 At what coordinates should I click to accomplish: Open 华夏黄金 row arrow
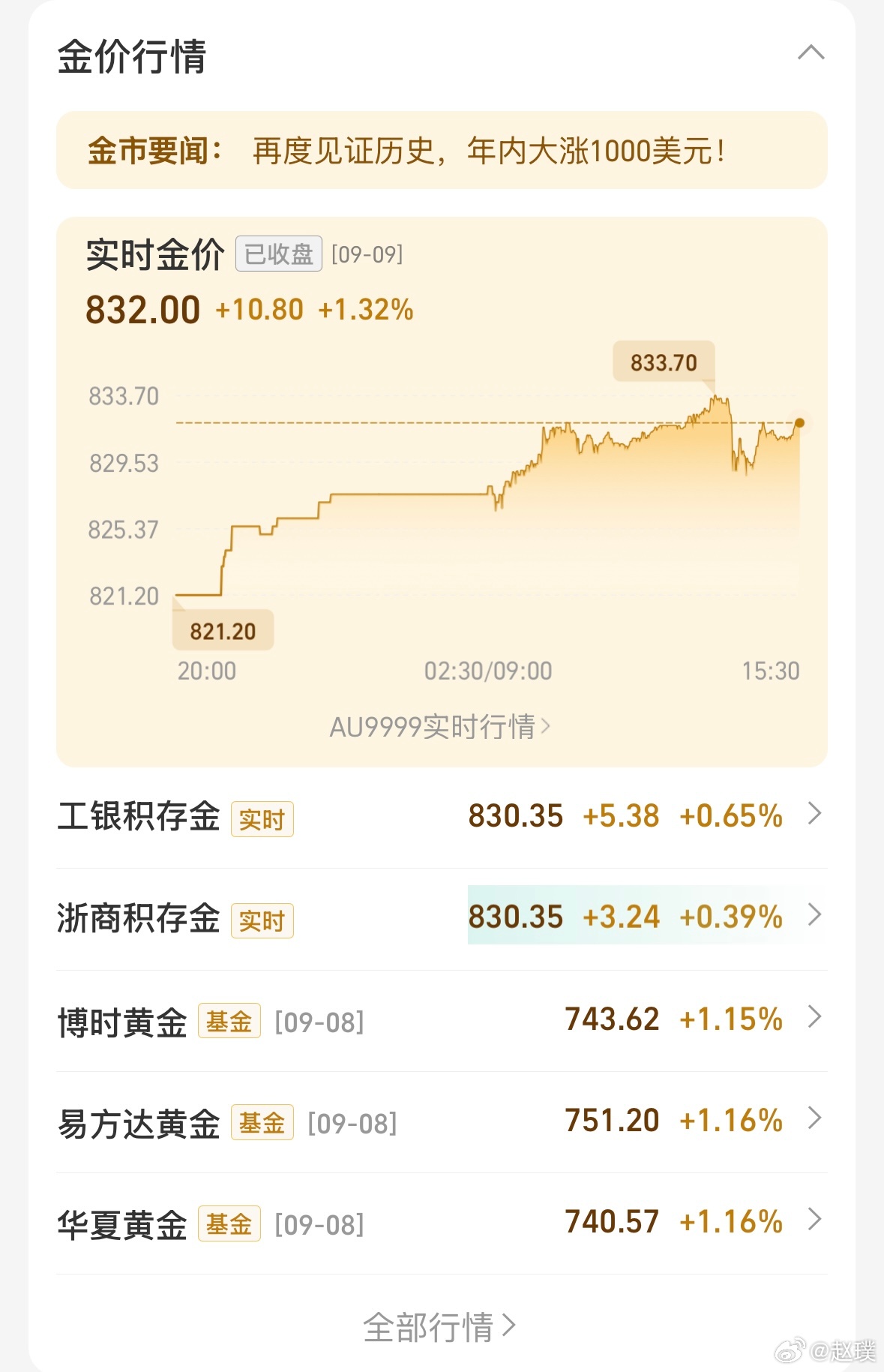click(814, 1220)
